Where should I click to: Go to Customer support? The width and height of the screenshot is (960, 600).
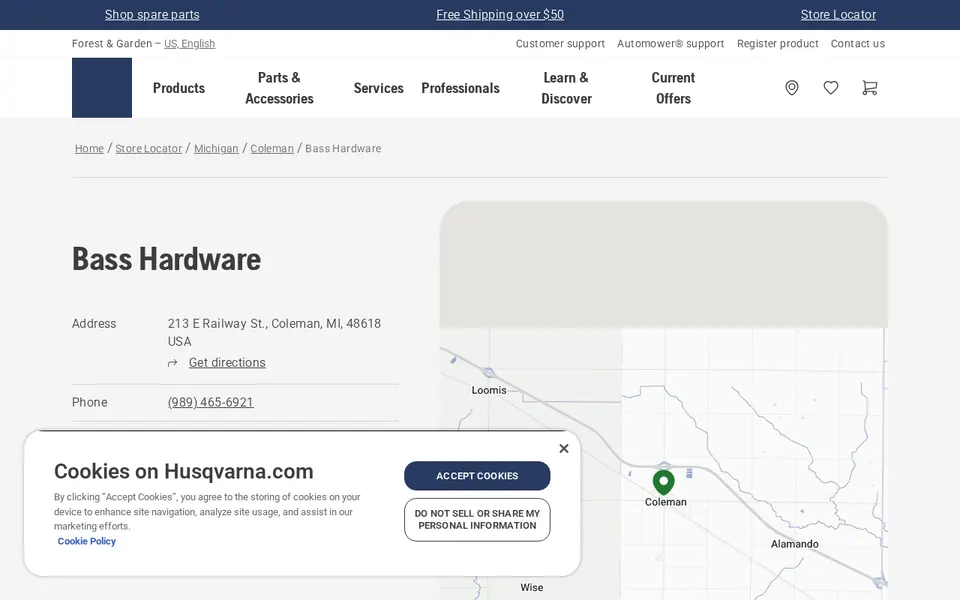560,43
